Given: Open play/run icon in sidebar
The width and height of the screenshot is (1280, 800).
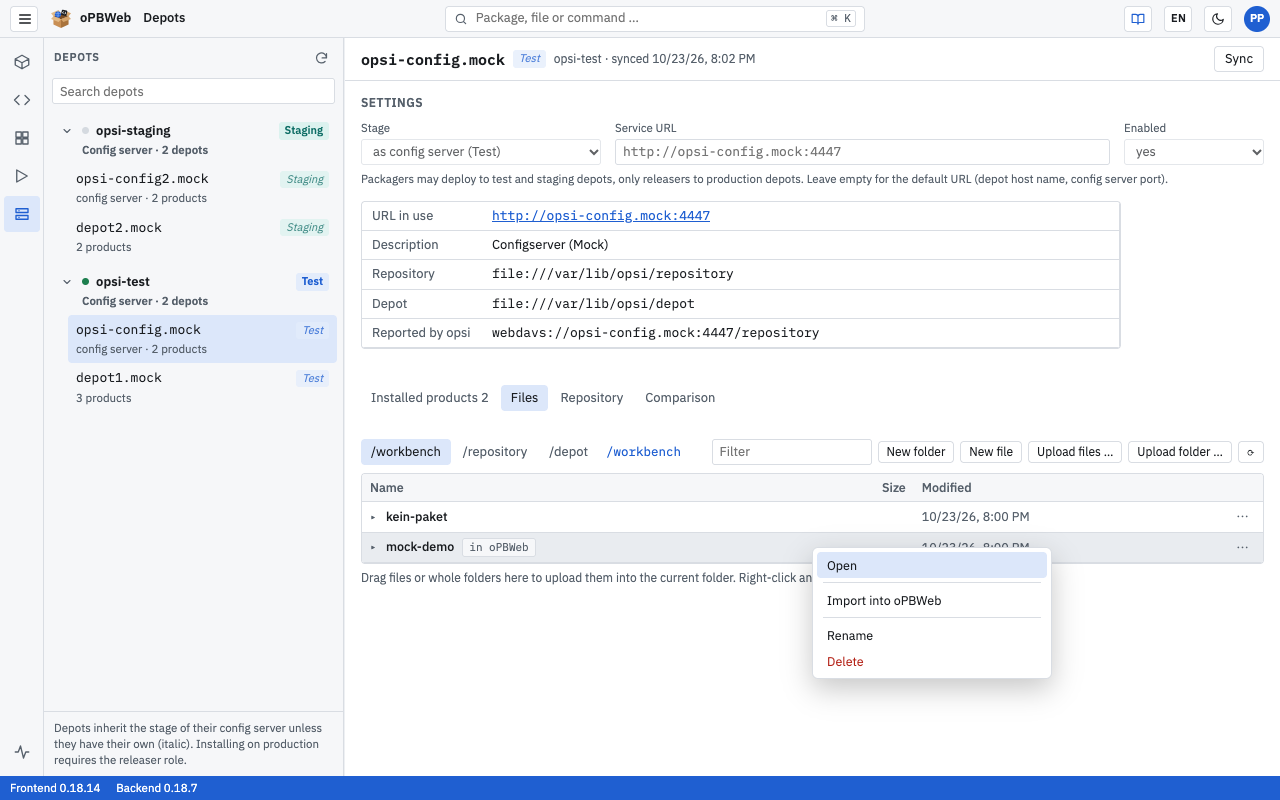Looking at the screenshot, I should (x=22, y=176).
